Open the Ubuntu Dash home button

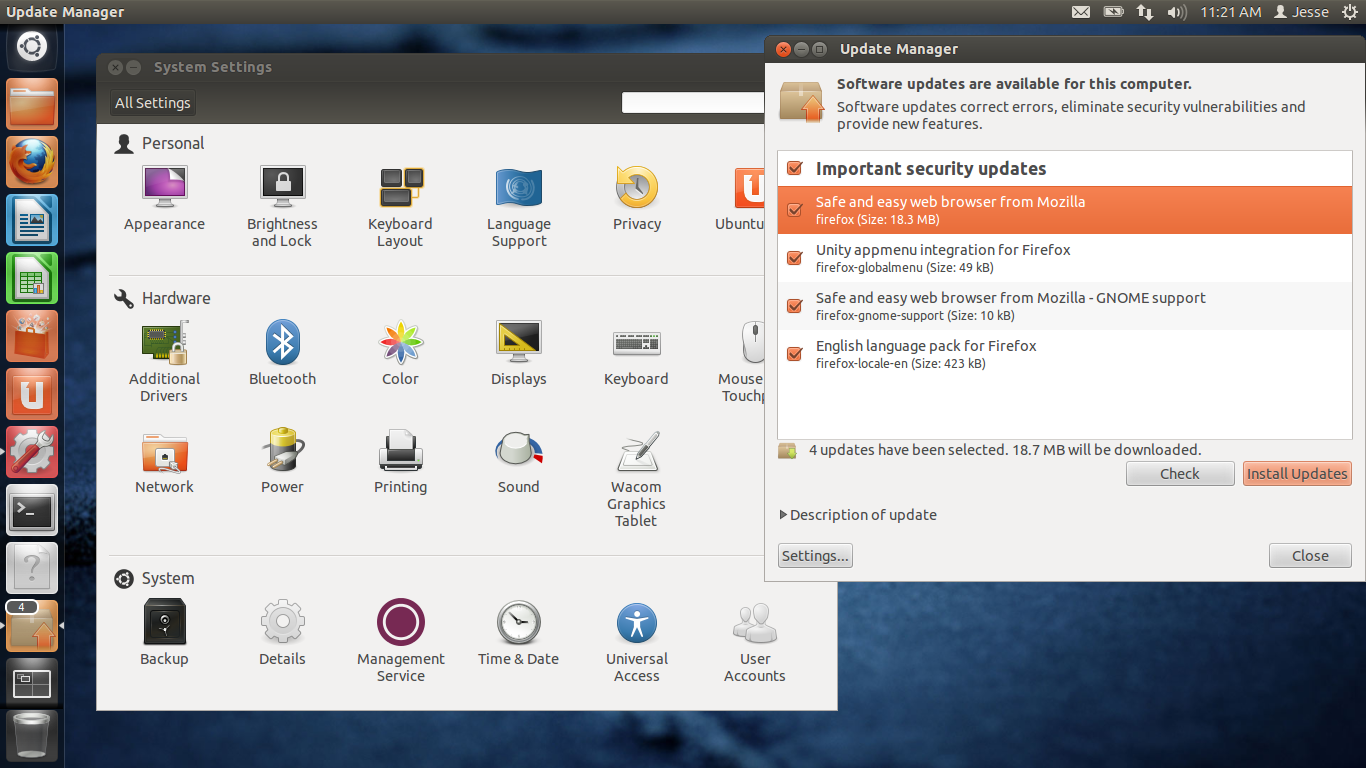pos(32,46)
